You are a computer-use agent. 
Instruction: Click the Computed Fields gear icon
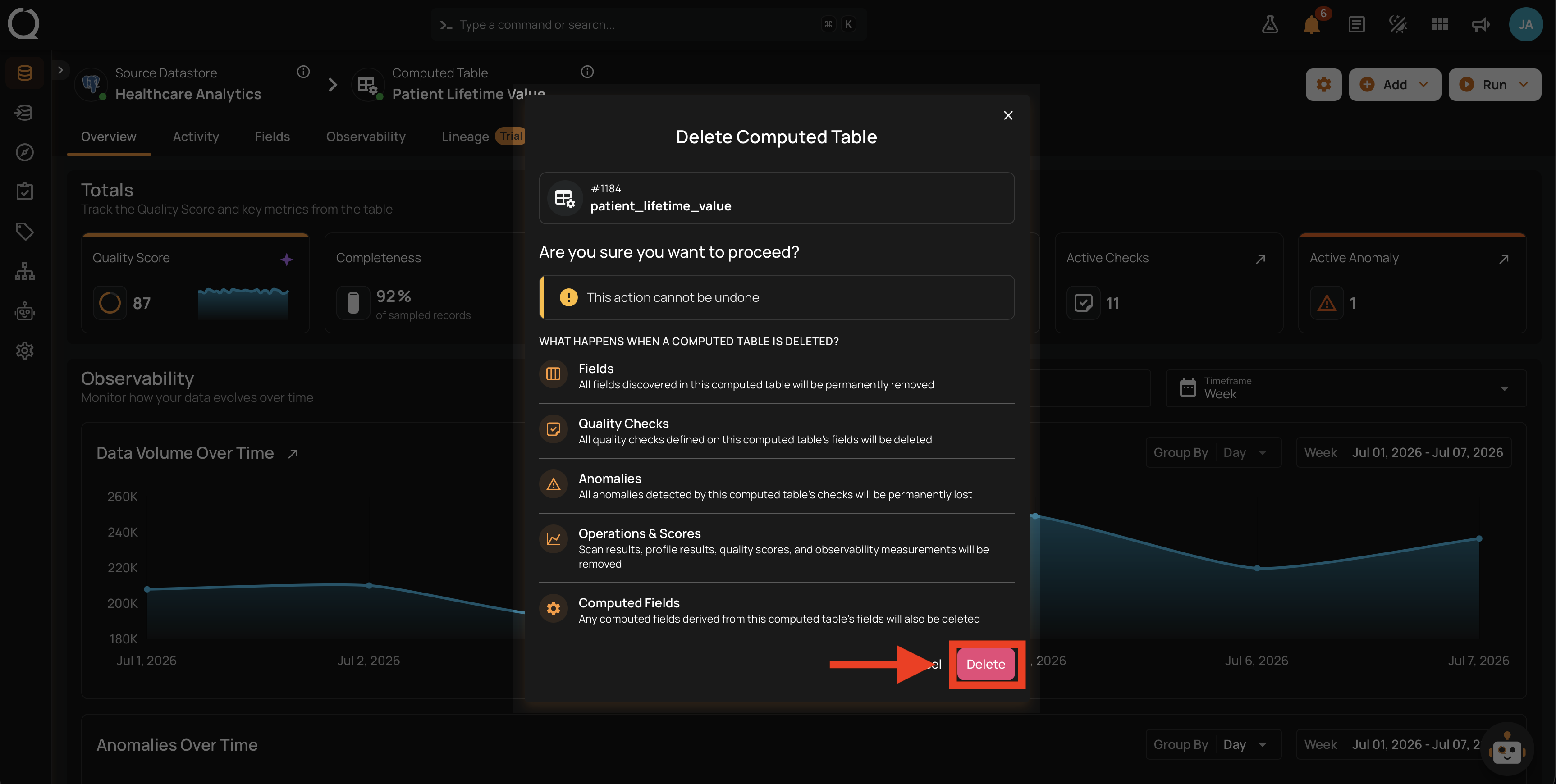[x=553, y=608]
